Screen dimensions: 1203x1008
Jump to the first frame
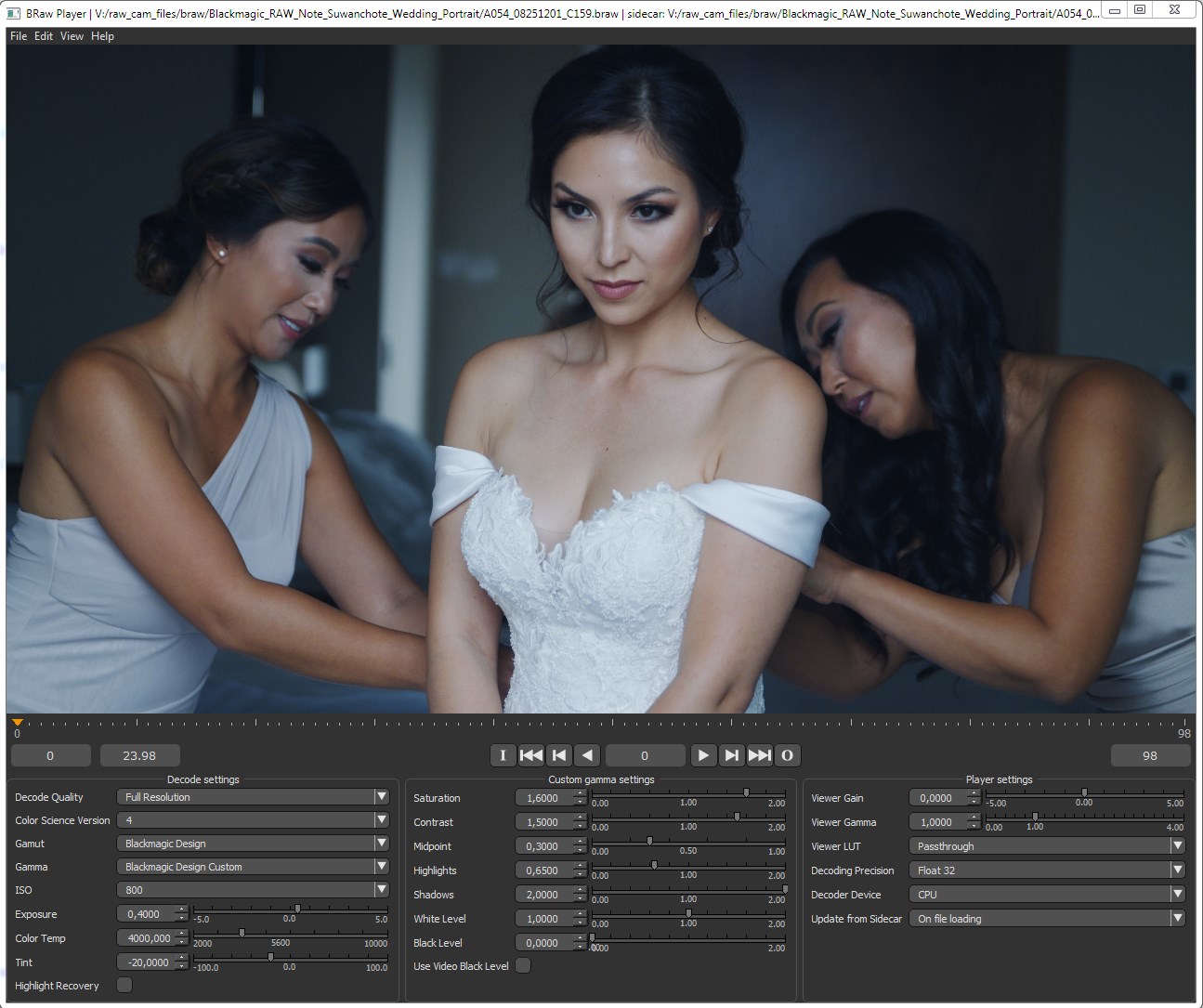click(x=531, y=755)
